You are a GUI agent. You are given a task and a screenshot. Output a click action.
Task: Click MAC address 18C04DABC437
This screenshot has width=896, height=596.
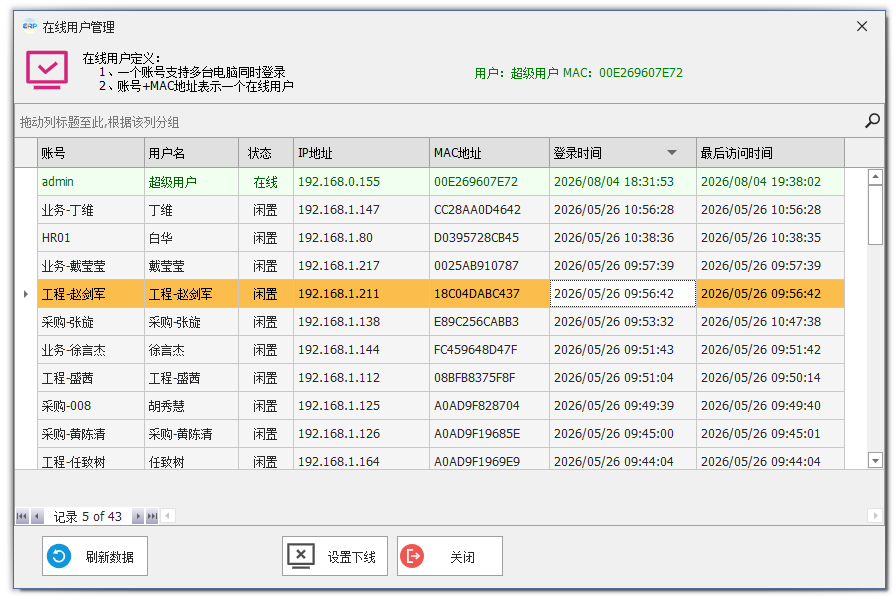coord(489,294)
